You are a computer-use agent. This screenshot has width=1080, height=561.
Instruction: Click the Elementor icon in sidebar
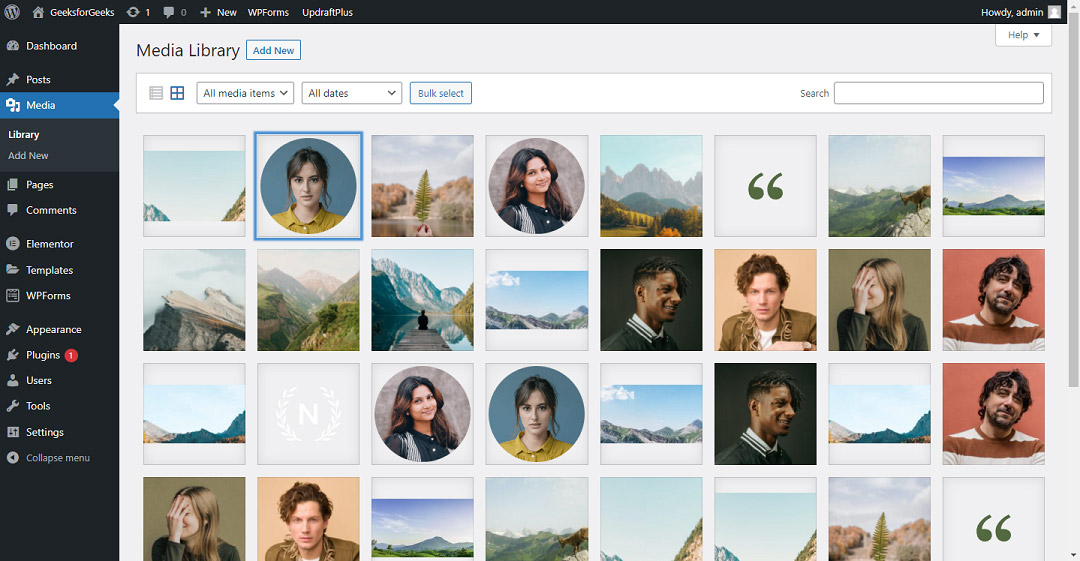12,243
